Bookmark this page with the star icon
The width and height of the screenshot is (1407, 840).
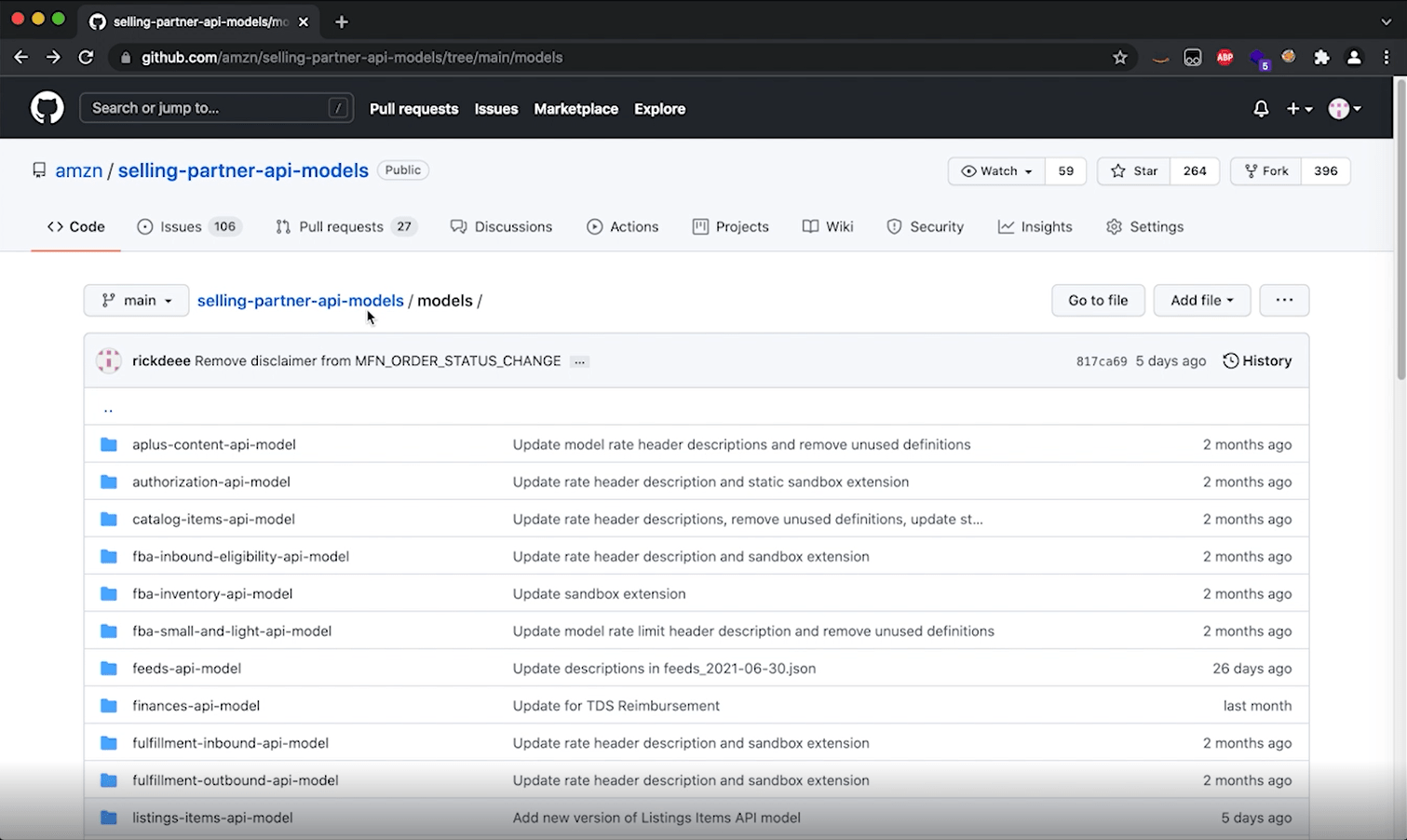click(x=1120, y=58)
